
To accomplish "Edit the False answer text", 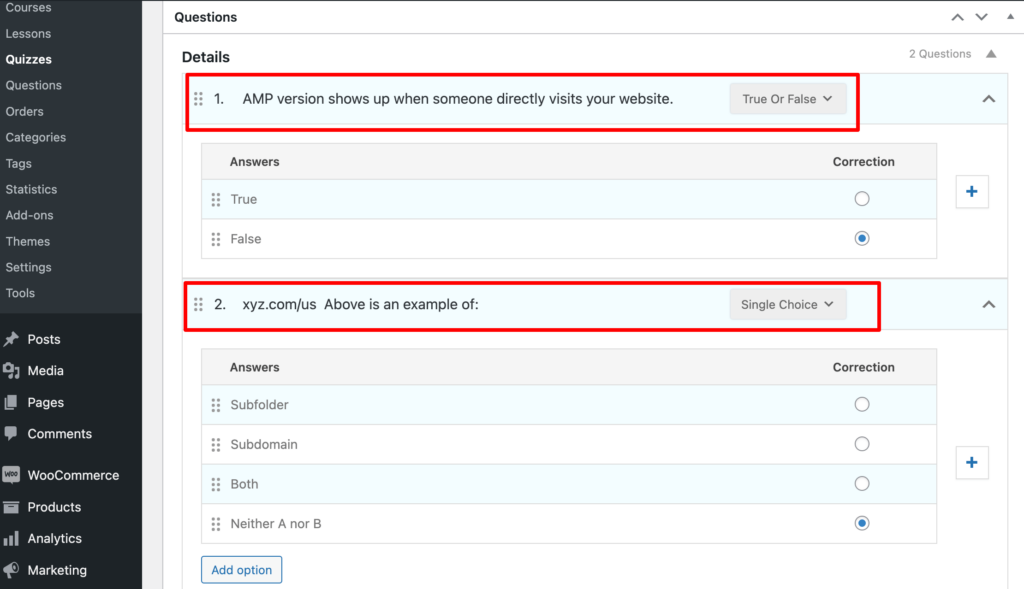I will point(246,239).
